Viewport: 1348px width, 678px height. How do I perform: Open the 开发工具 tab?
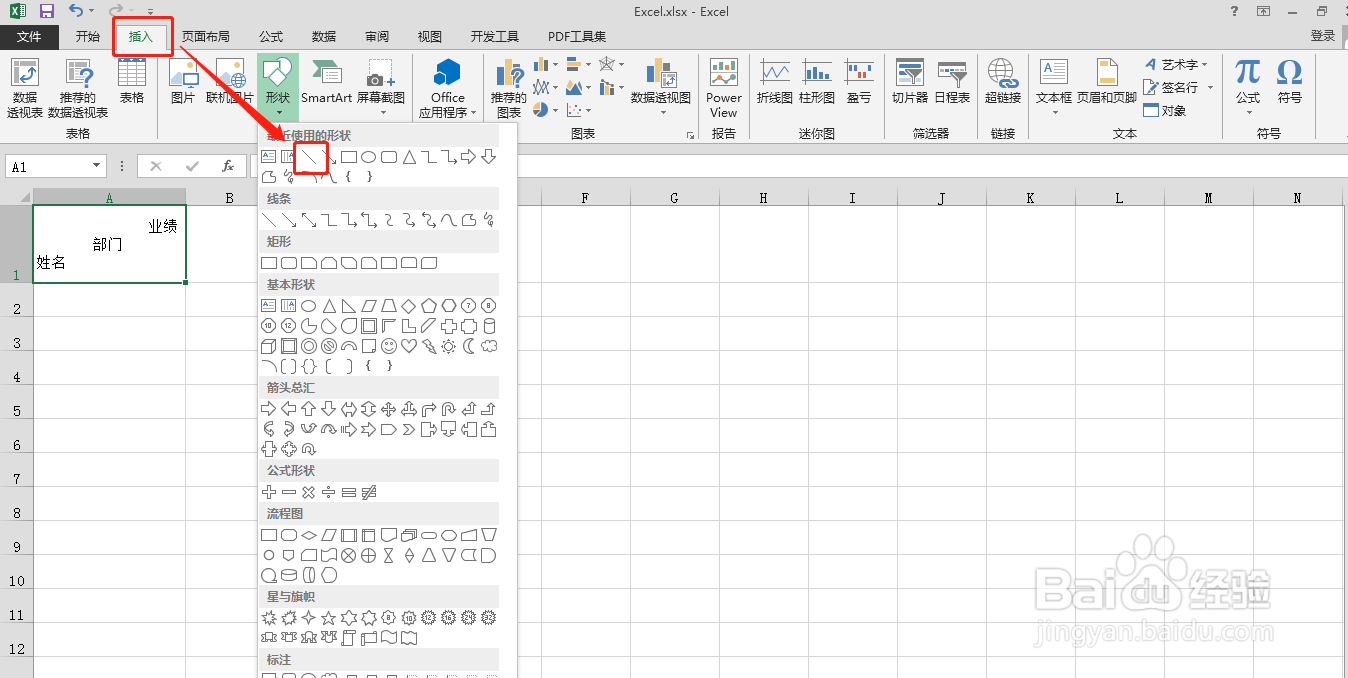pyautogui.click(x=495, y=36)
